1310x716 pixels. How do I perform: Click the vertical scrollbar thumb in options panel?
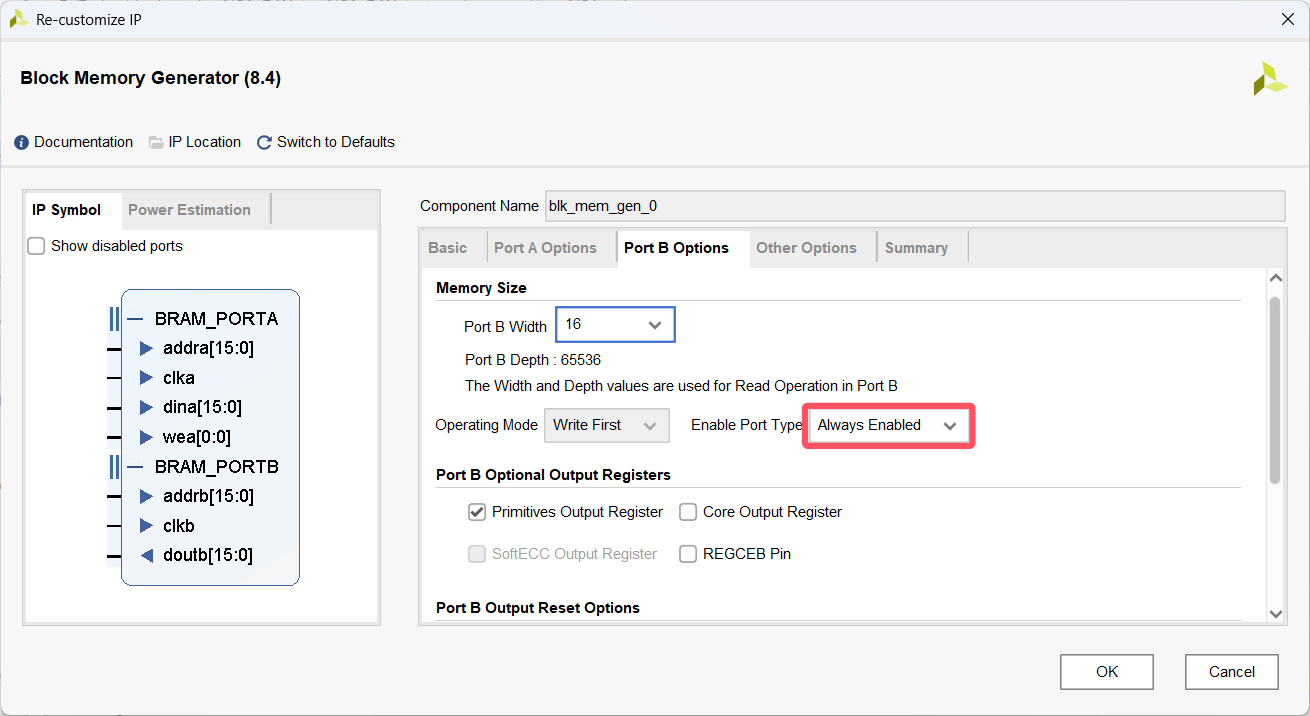click(1275, 390)
